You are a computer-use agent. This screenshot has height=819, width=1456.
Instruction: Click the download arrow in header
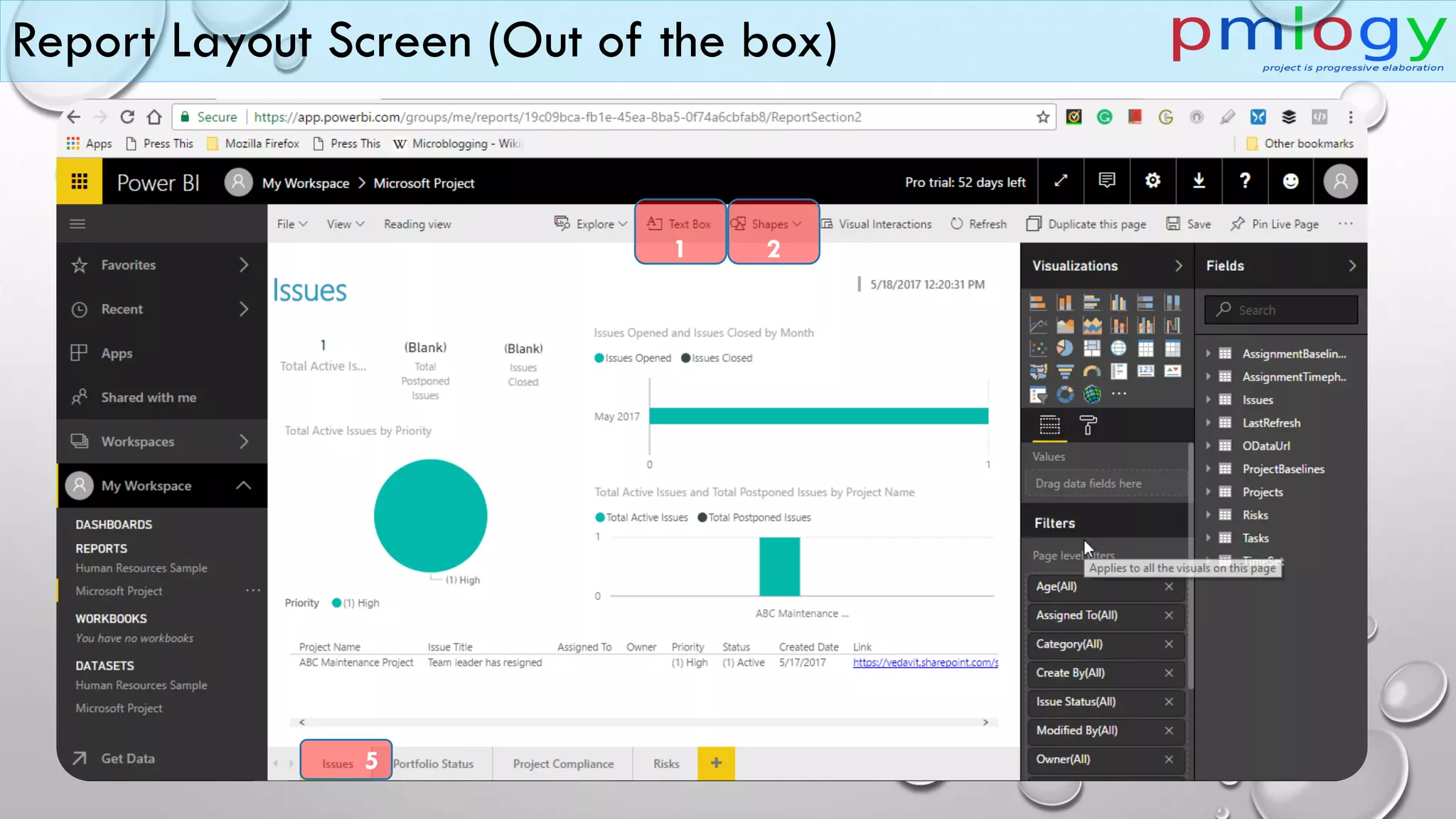(1199, 181)
